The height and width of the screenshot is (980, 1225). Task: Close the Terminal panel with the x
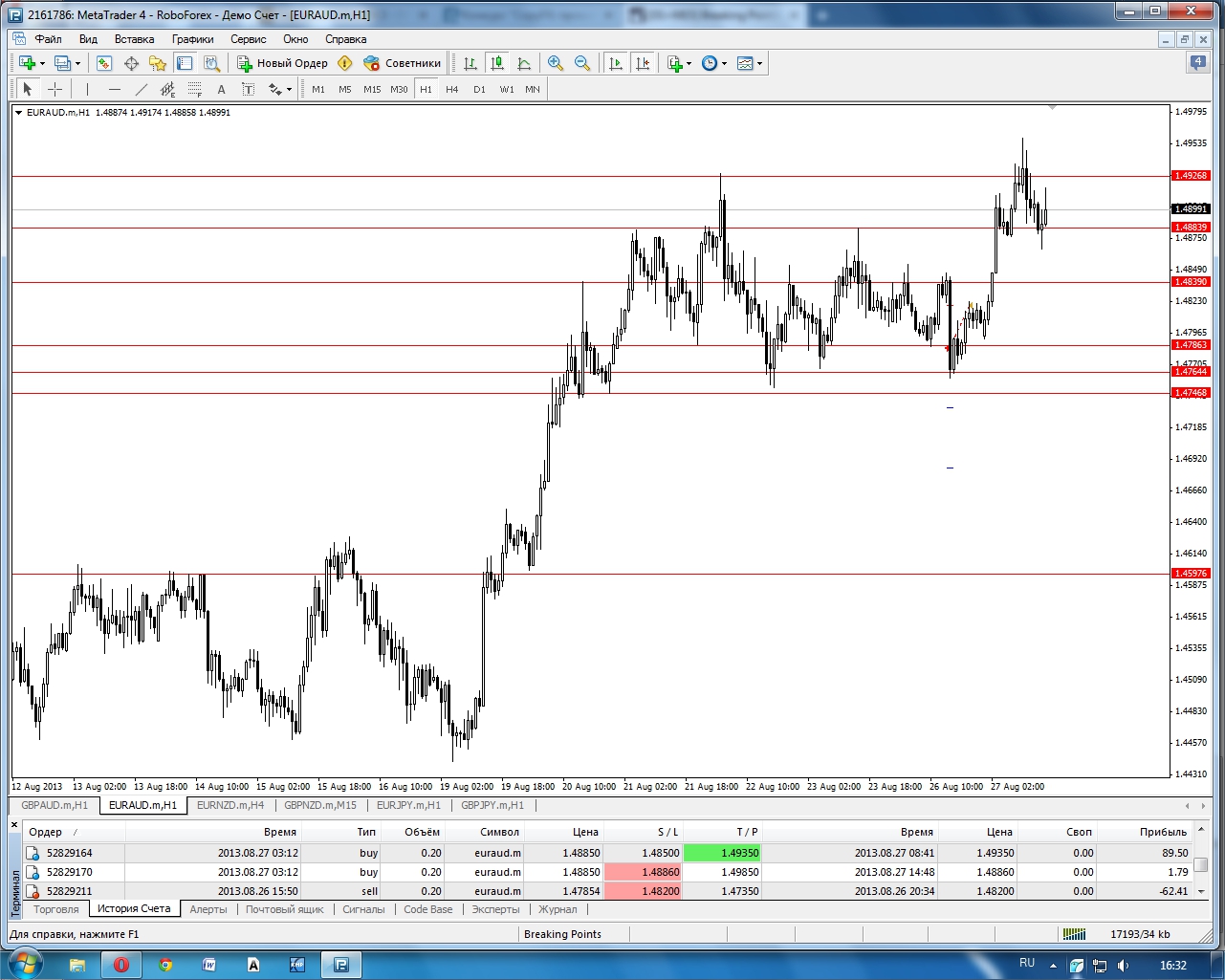14,823
